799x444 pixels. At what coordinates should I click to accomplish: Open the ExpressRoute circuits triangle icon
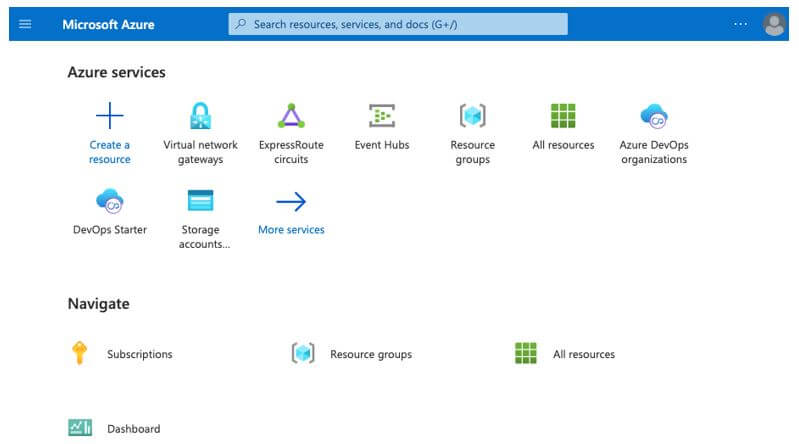coord(291,116)
